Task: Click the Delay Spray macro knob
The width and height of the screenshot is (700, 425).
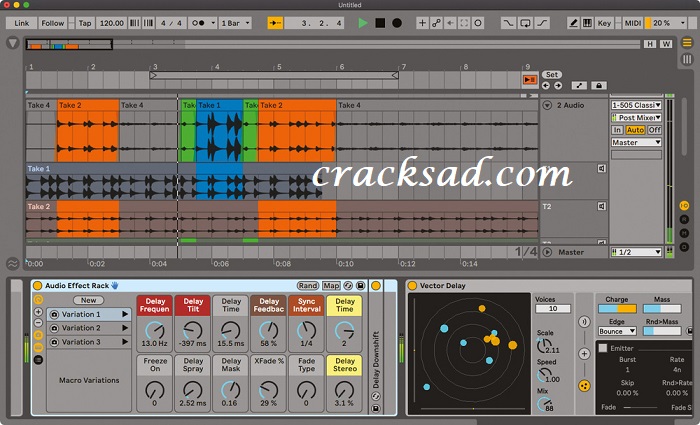Action: pos(192,390)
